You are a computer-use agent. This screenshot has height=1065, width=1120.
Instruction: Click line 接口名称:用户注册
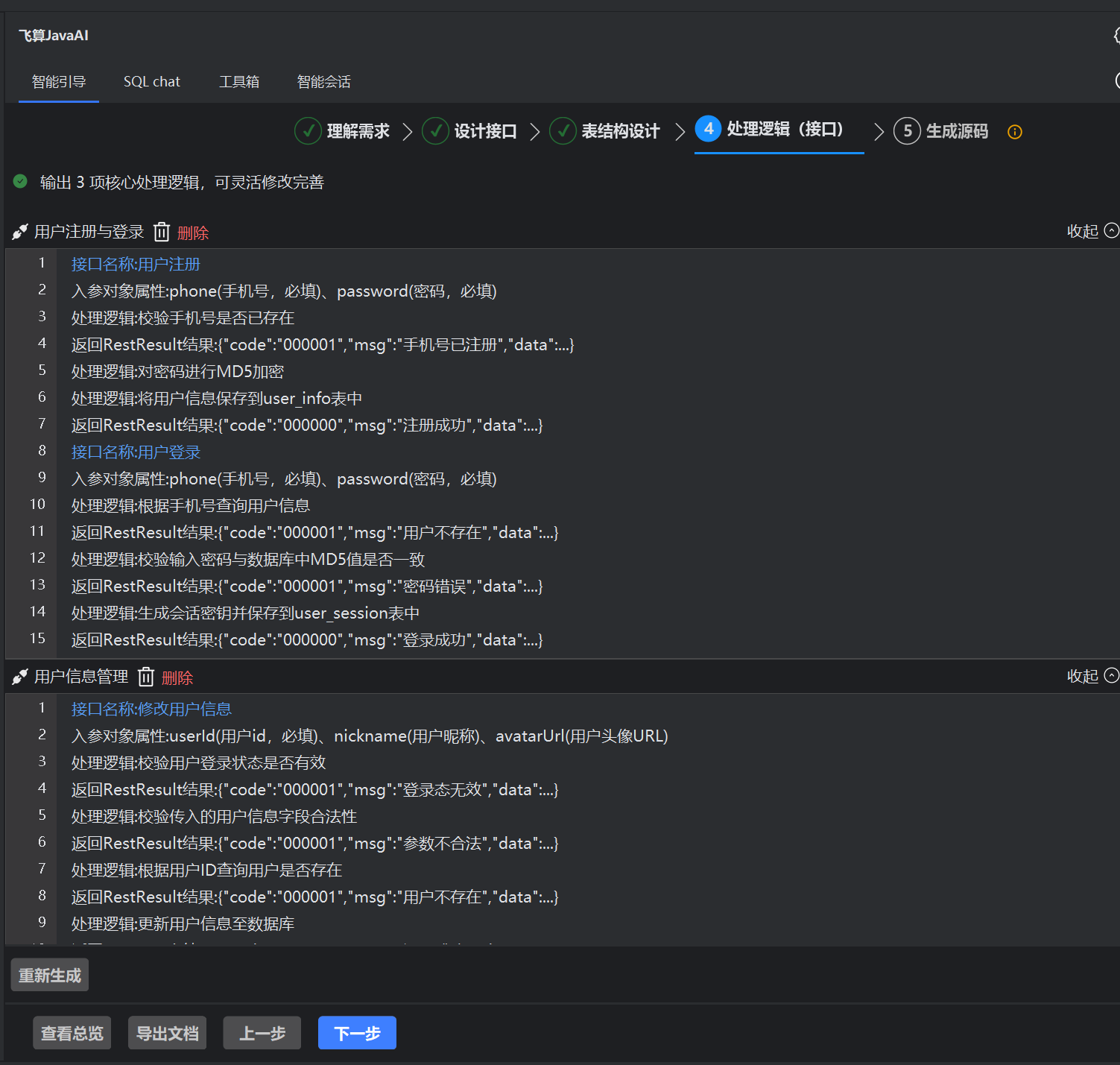[x=136, y=264]
